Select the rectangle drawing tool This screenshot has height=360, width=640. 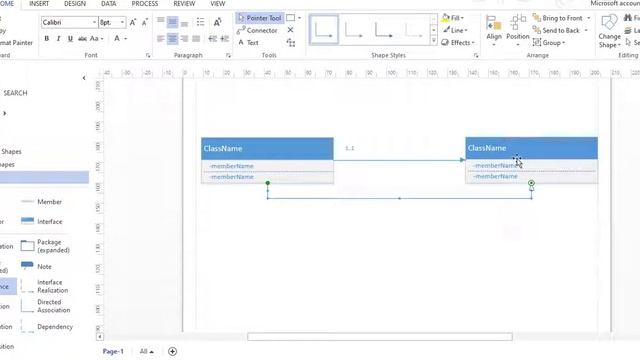[291, 18]
